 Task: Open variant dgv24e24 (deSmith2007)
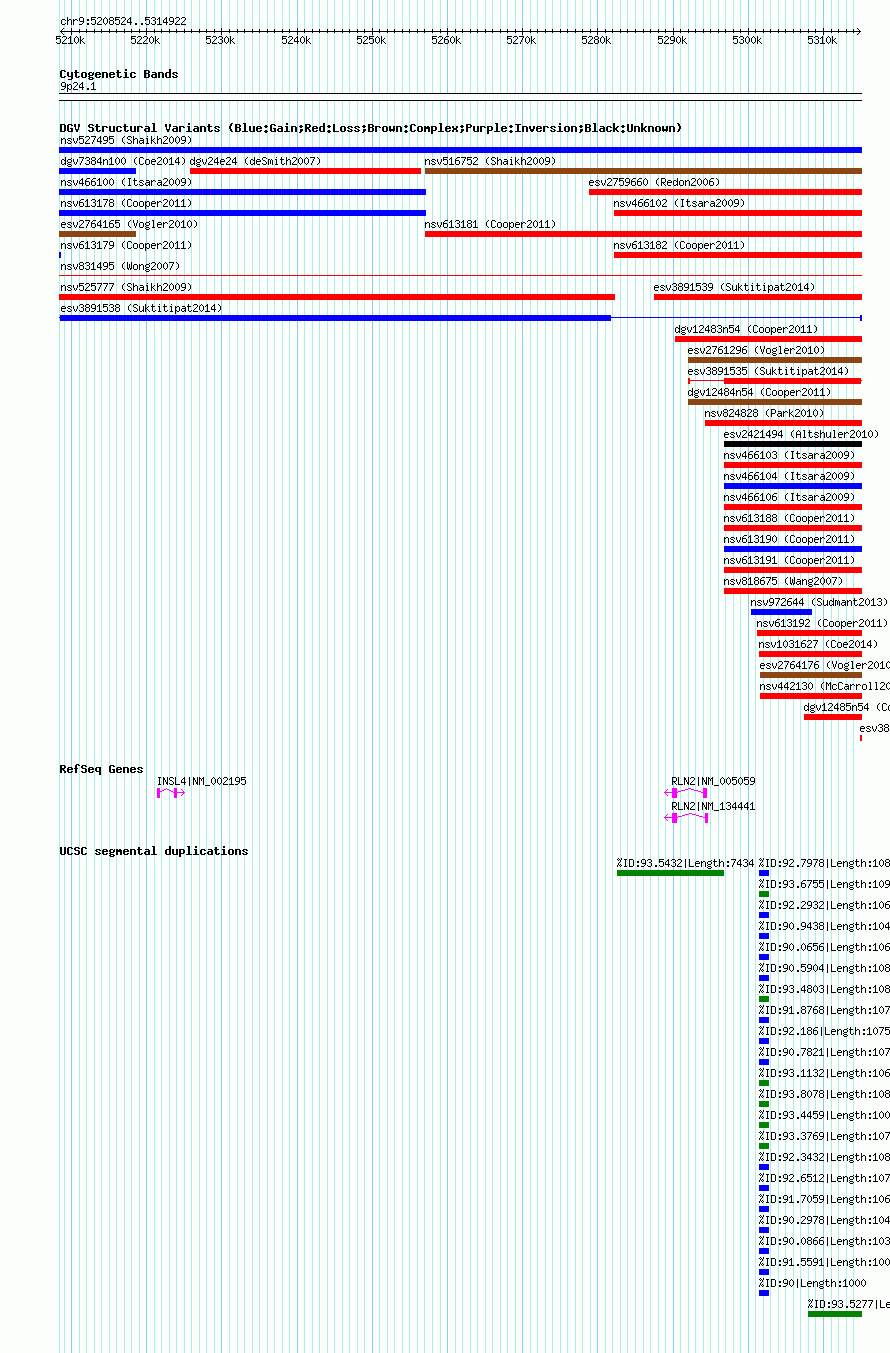[x=255, y=161]
